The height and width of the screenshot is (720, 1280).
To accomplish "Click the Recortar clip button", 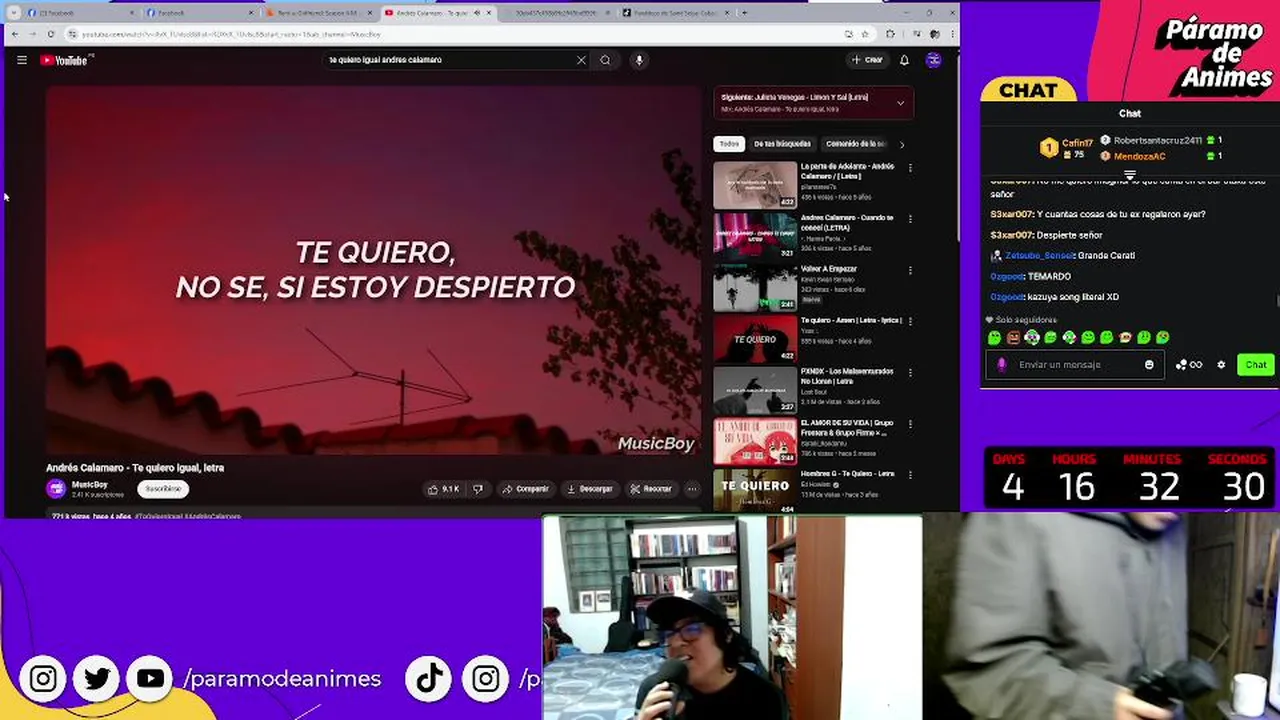I will pos(651,489).
